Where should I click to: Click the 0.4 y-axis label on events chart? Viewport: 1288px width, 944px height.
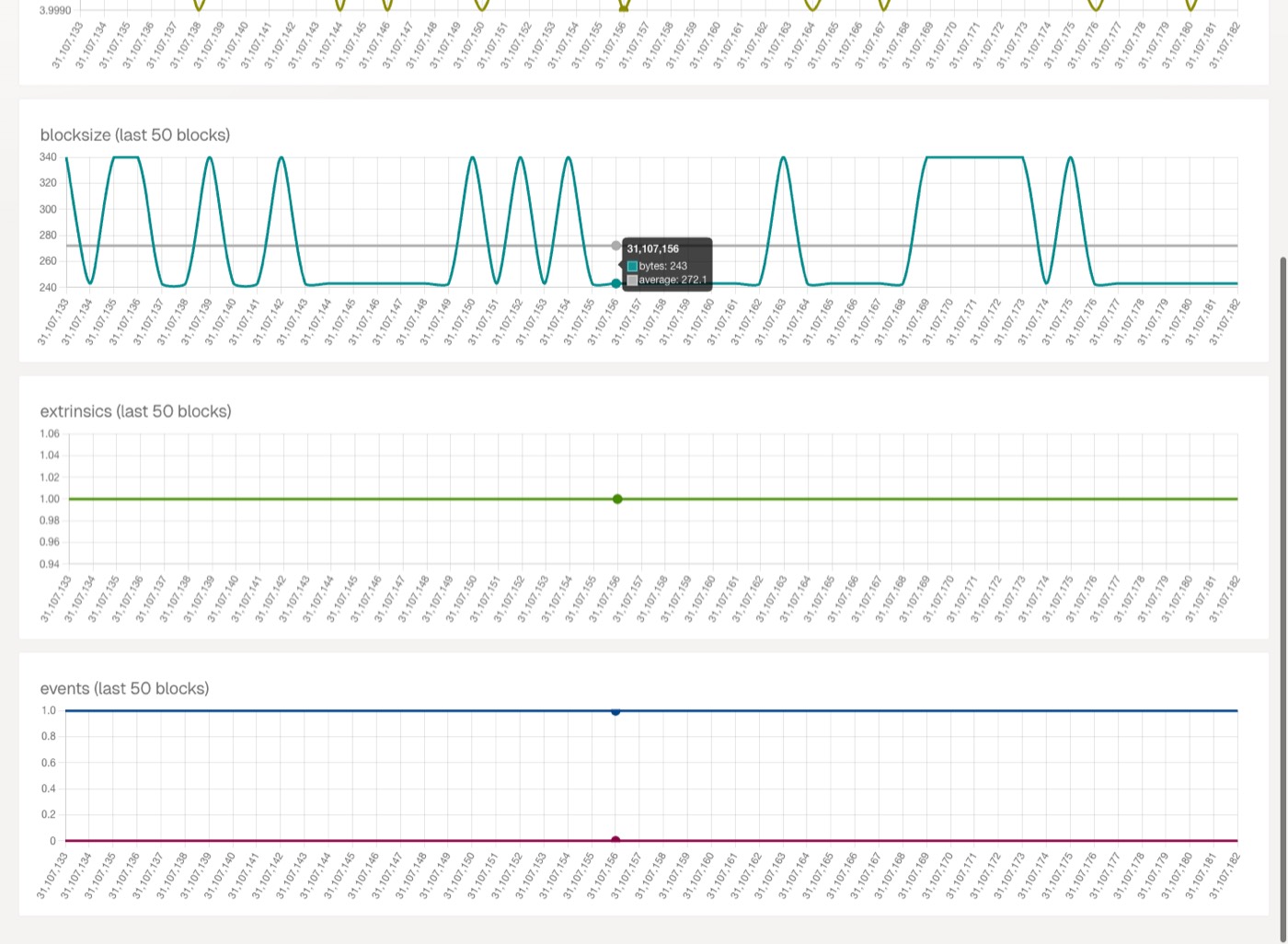click(48, 789)
